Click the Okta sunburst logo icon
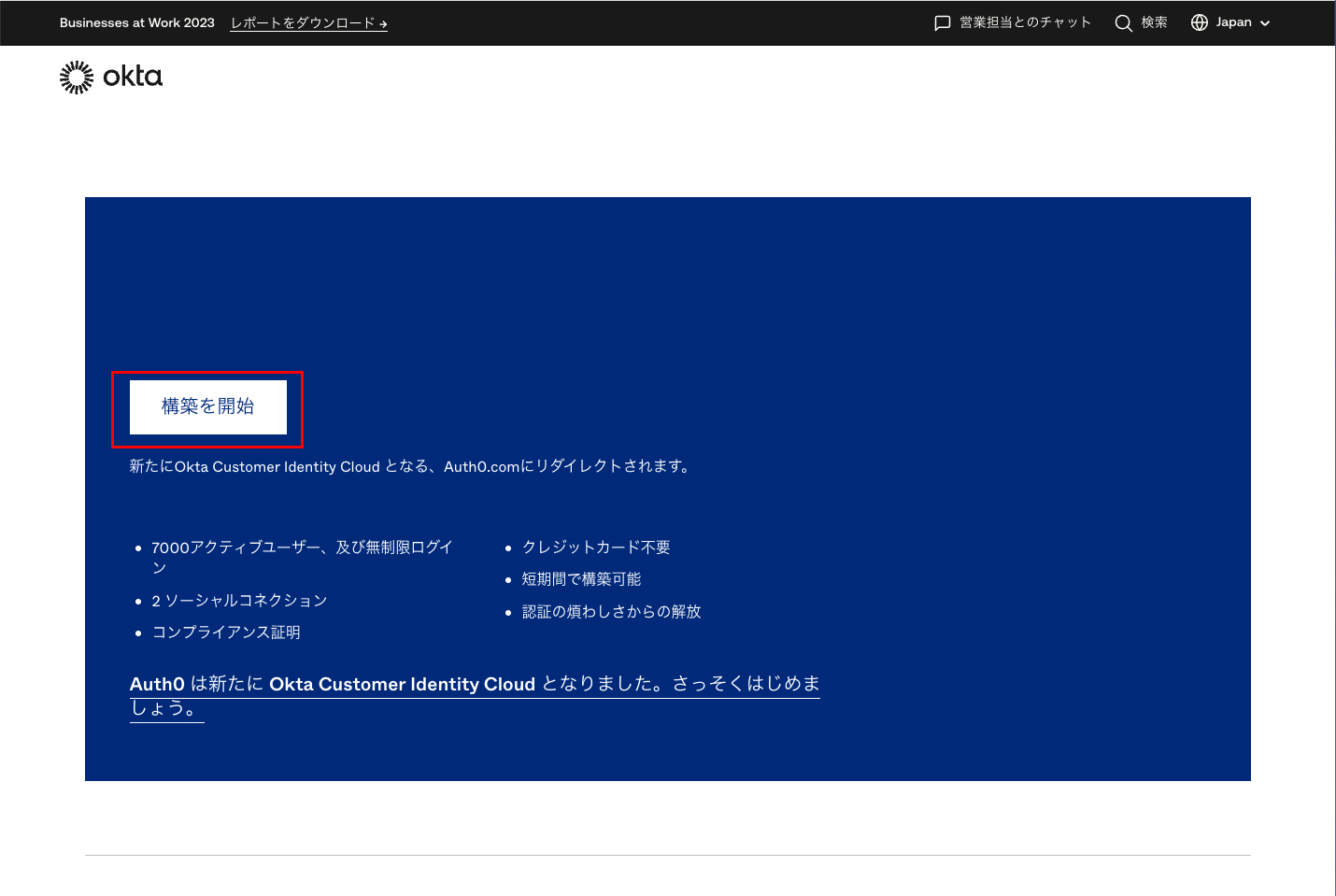The image size is (1336, 896). click(77, 78)
